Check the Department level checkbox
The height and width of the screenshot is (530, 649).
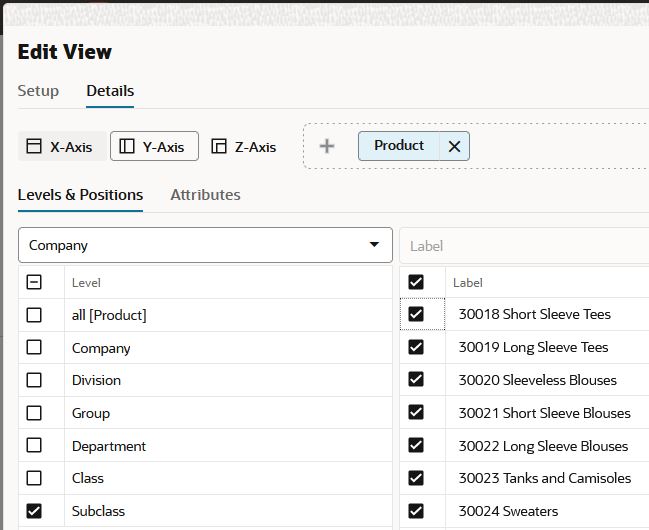34,446
